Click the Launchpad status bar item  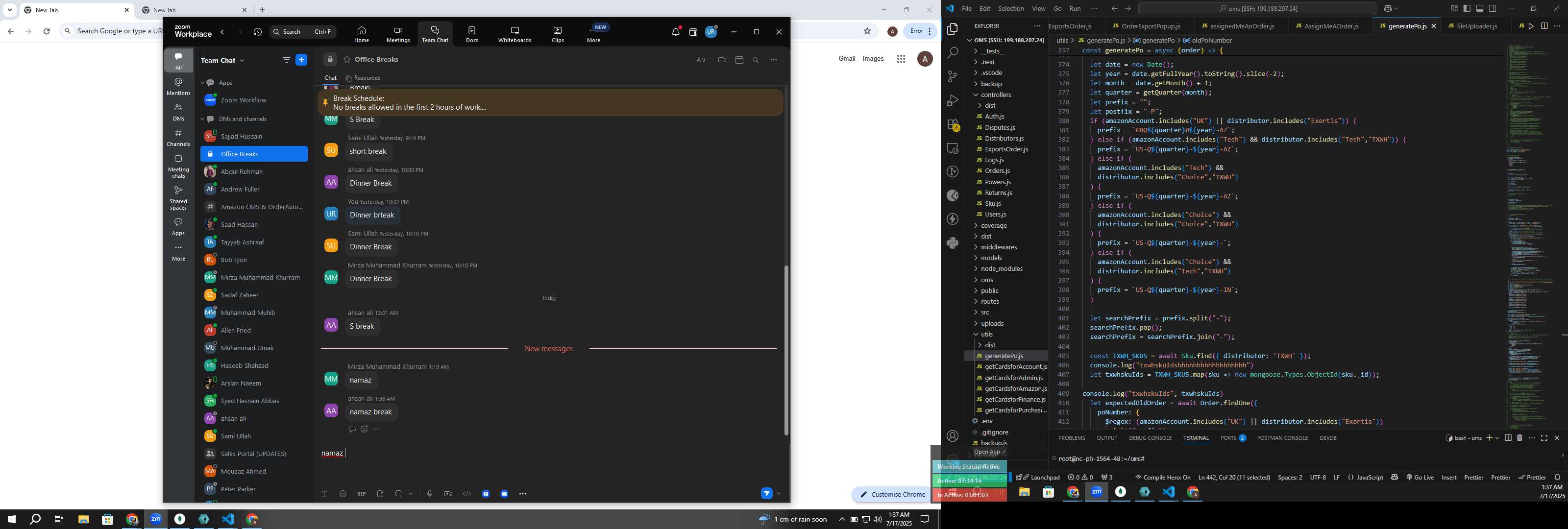1038,477
